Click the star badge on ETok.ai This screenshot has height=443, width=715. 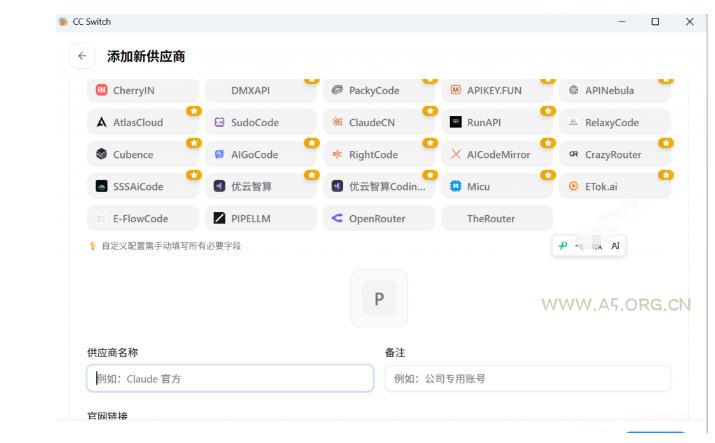click(666, 175)
